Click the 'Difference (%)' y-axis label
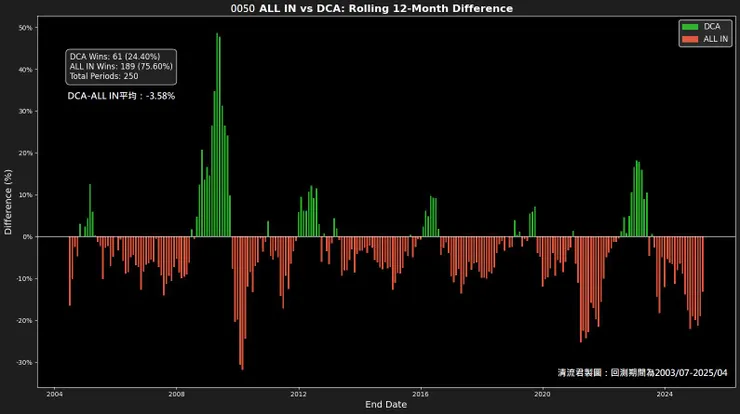Image resolution: width=740 pixels, height=414 pixels. coord(8,202)
